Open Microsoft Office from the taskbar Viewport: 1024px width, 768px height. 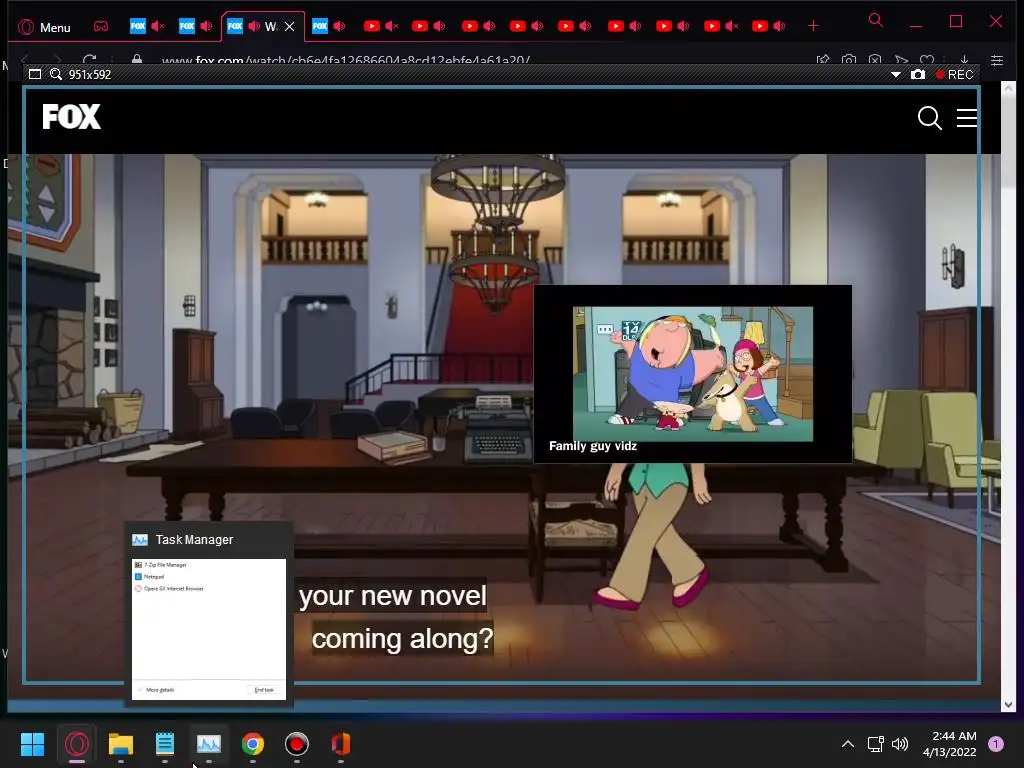pos(341,744)
